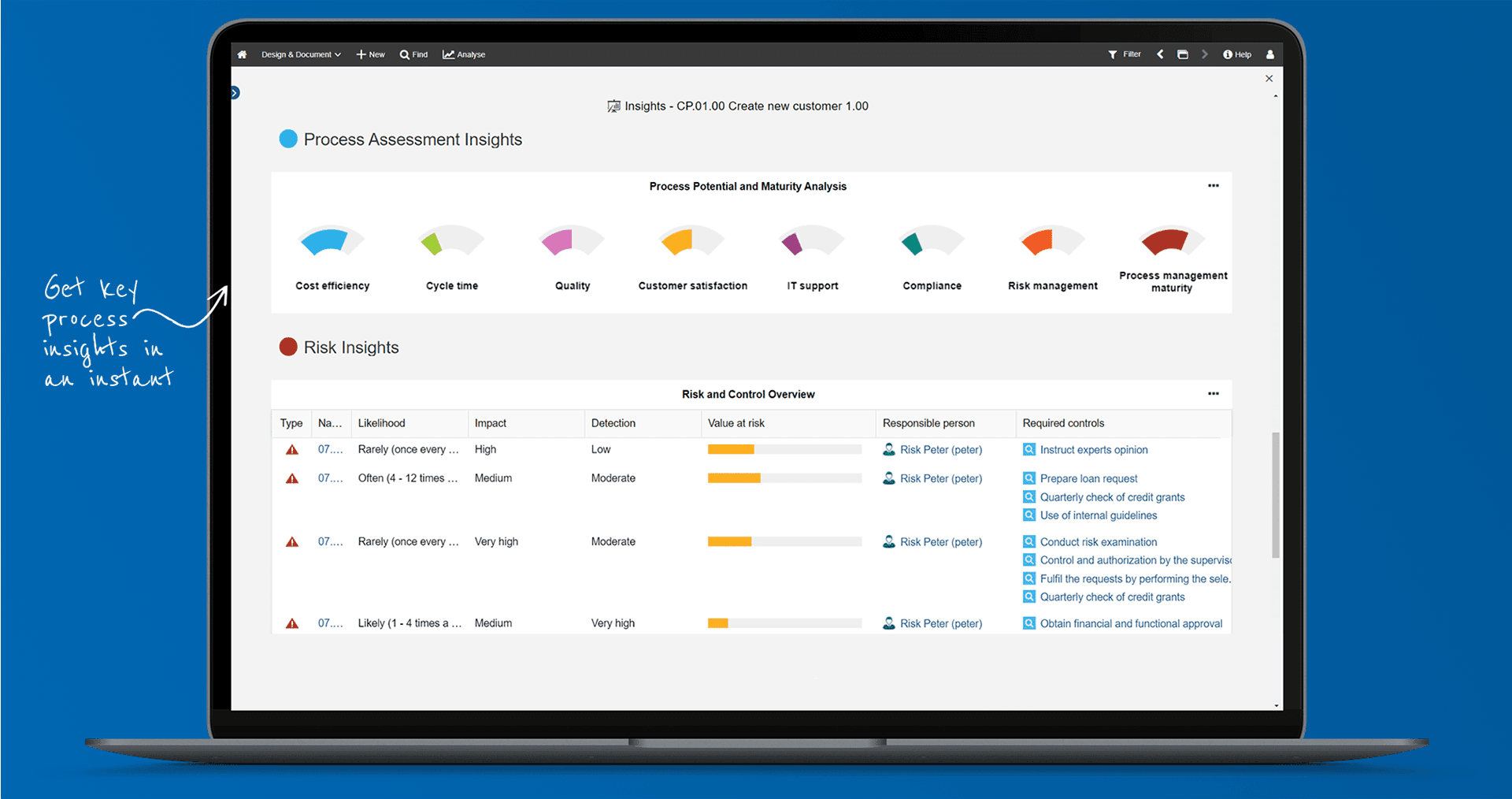The image size is (1512, 799).
Task: Click the warning icon on first risk row
Action: (292, 449)
